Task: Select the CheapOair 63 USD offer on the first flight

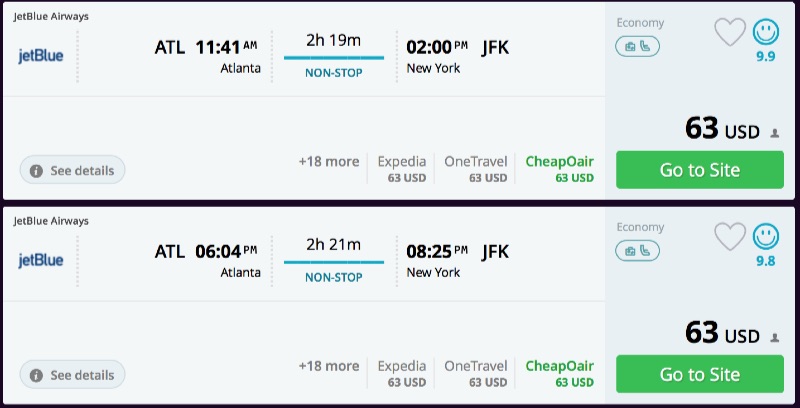Action: pos(559,169)
